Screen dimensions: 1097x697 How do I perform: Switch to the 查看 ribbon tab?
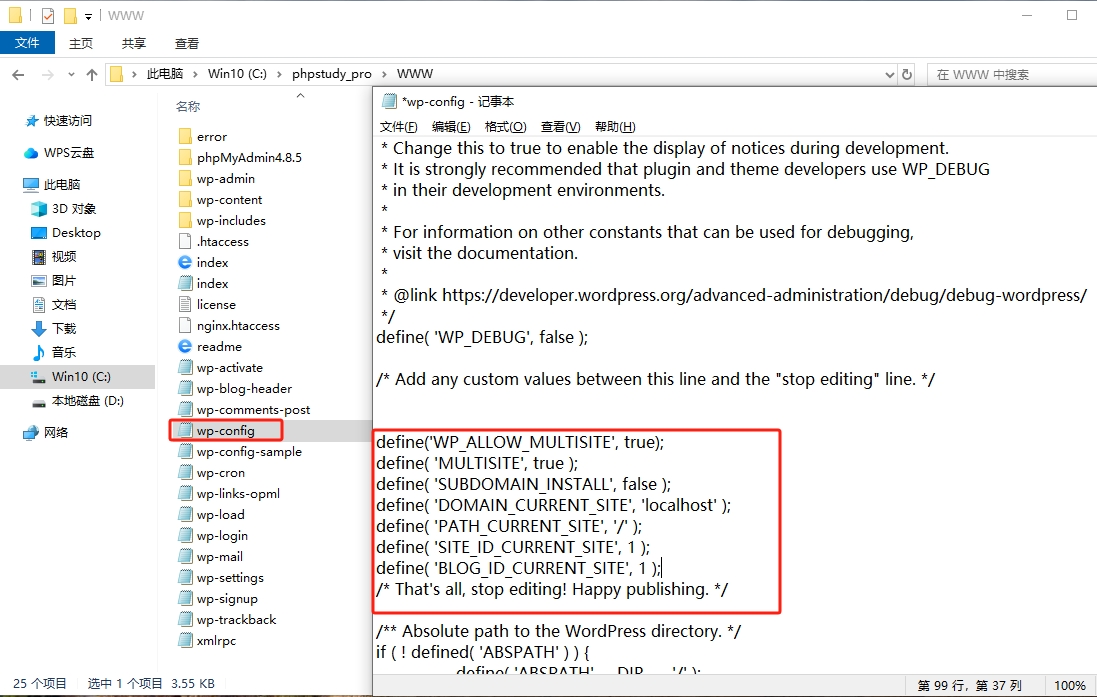(x=187, y=43)
